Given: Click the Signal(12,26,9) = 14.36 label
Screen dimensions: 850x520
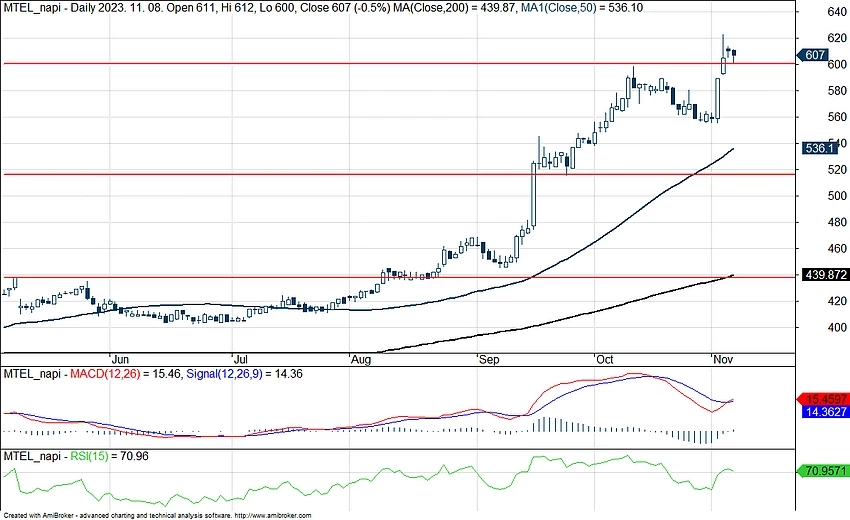Looking at the screenshot, I should click(x=247, y=373).
